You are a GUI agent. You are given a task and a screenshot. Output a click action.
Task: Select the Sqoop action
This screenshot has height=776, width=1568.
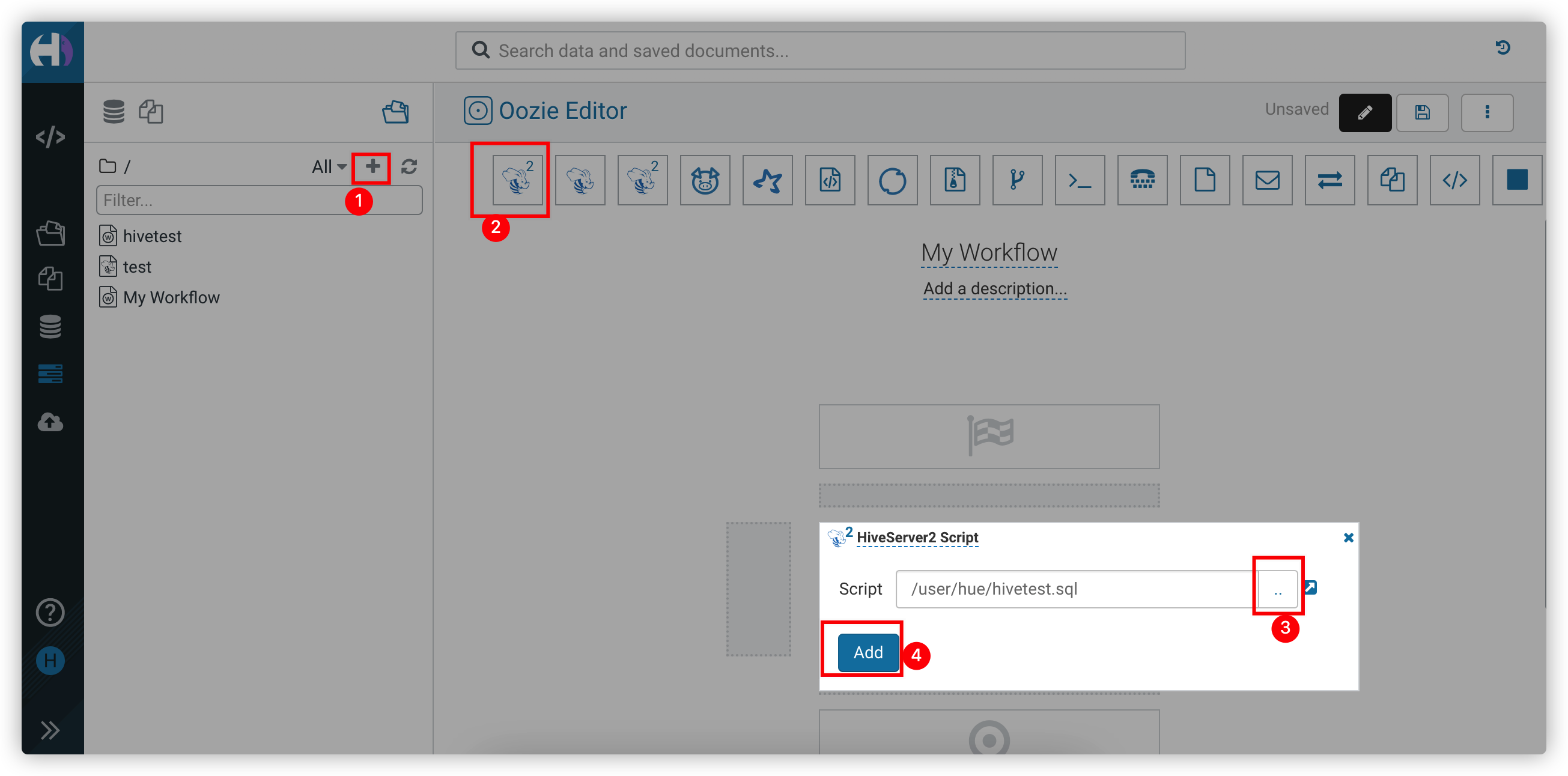tap(892, 180)
